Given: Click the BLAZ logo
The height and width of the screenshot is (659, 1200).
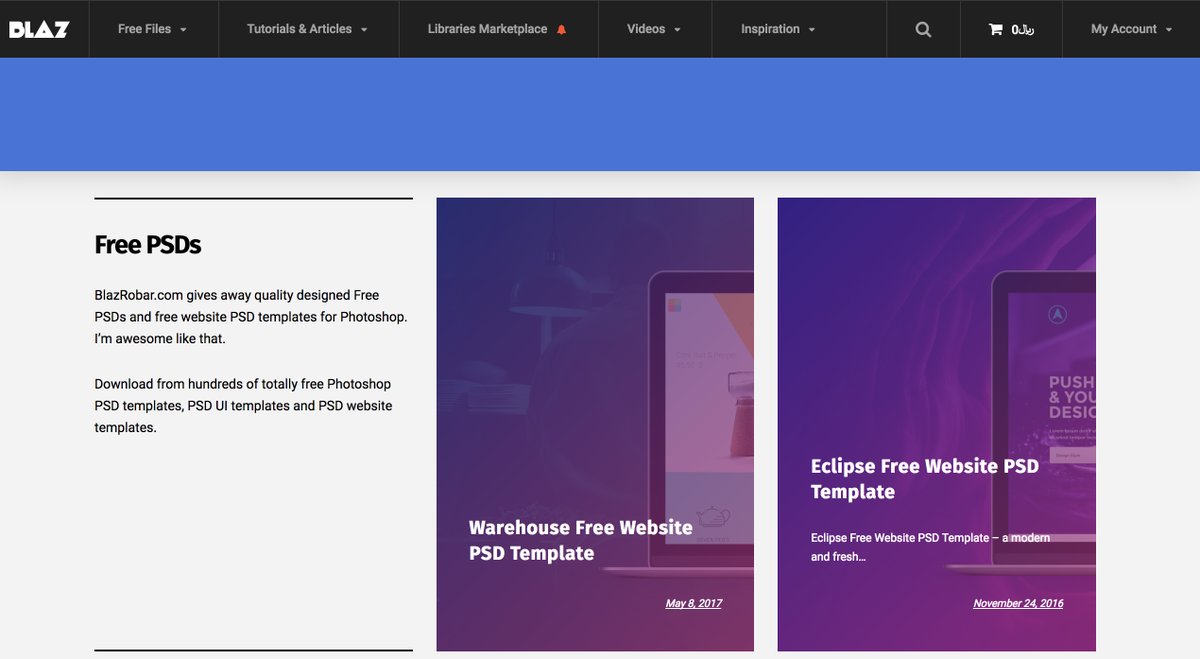Looking at the screenshot, I should pyautogui.click(x=39, y=29).
